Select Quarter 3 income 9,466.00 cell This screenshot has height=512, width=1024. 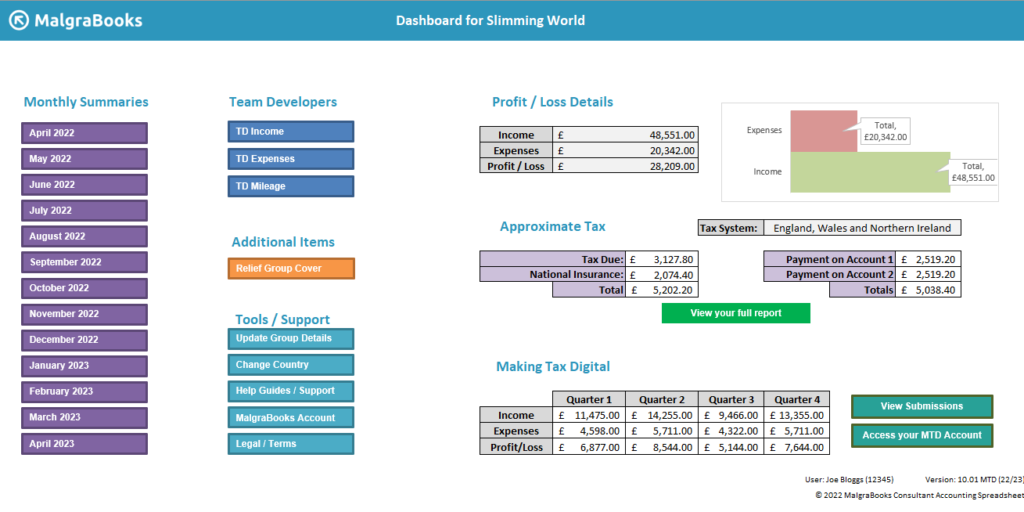tap(731, 415)
